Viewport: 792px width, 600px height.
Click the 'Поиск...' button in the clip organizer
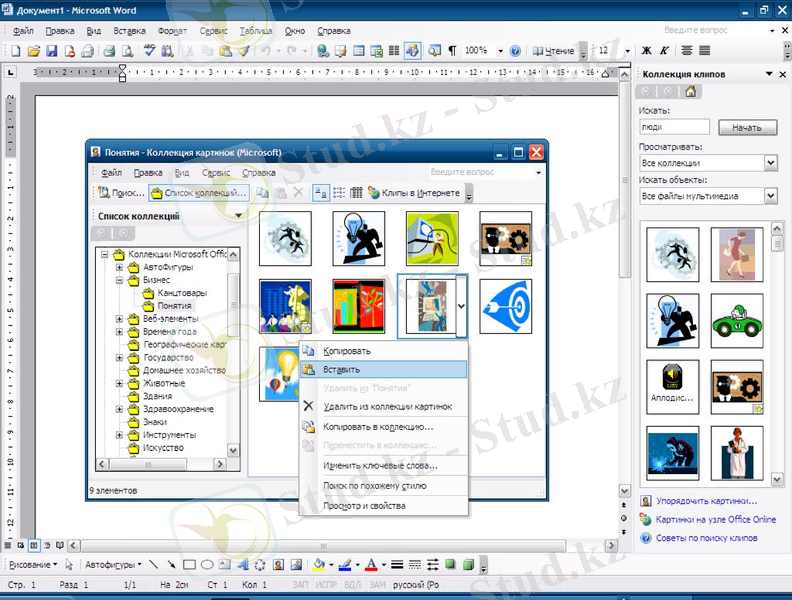[x=121, y=193]
